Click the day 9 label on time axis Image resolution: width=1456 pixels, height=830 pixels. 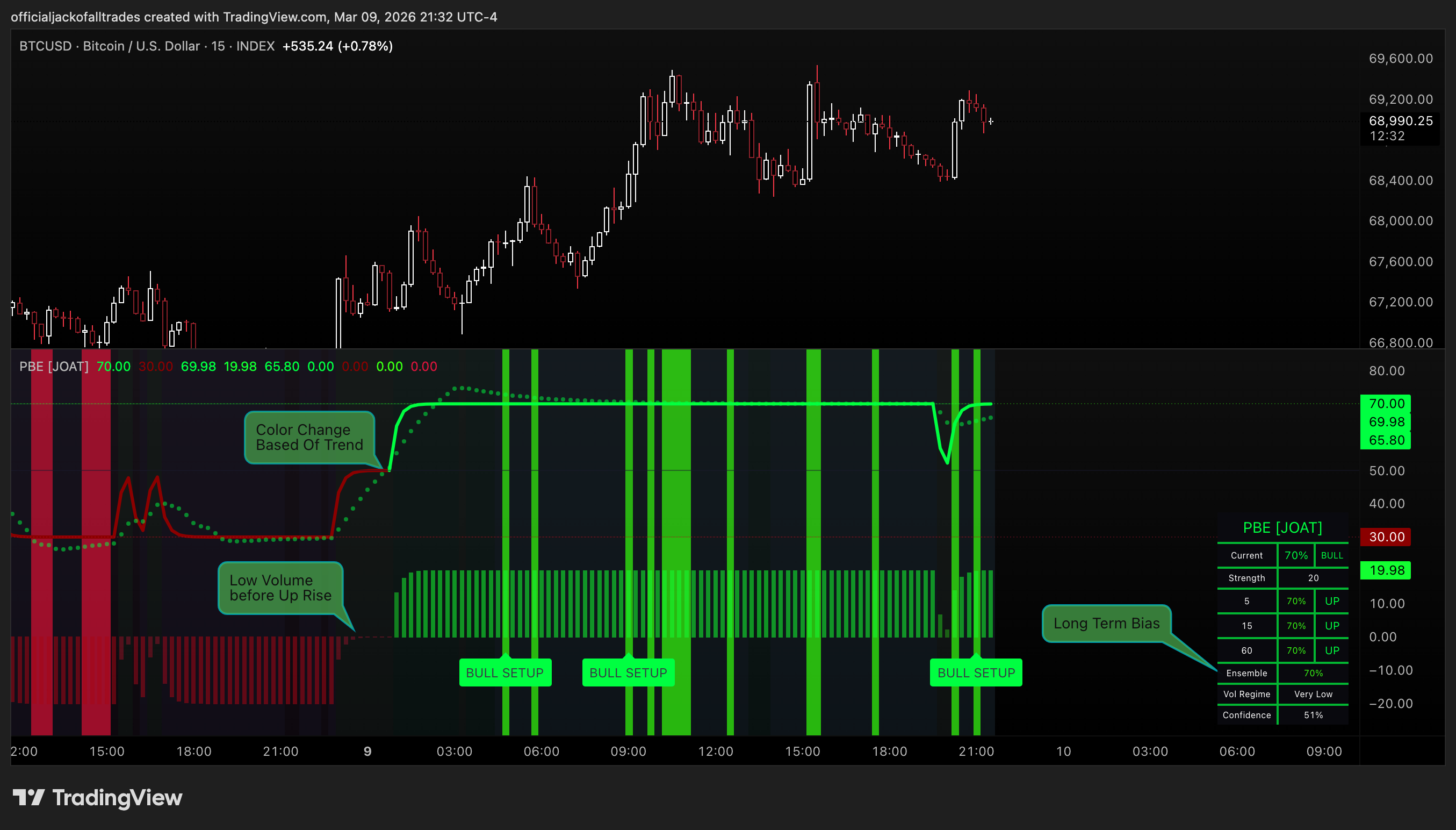pos(367,752)
